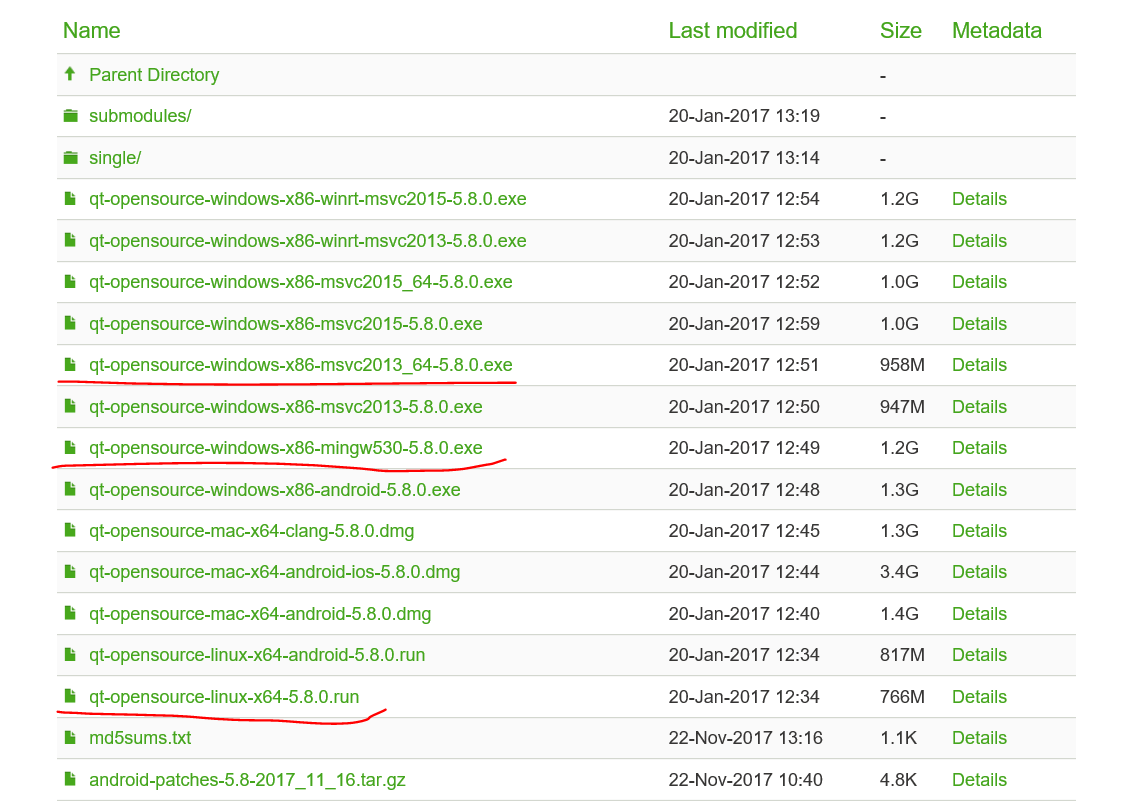The image size is (1125, 808).
Task: Download qt-opensource-windows-x86-android-5.8.0.exe
Action: pyautogui.click(x=275, y=489)
